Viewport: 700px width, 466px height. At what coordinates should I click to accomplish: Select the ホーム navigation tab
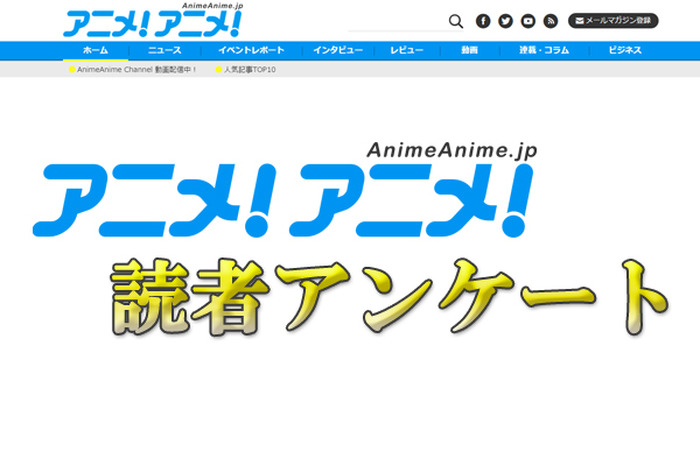[x=96, y=50]
